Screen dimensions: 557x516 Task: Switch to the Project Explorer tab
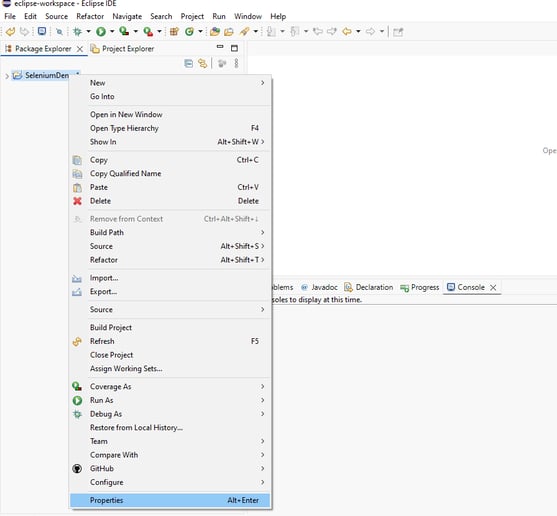(x=123, y=49)
